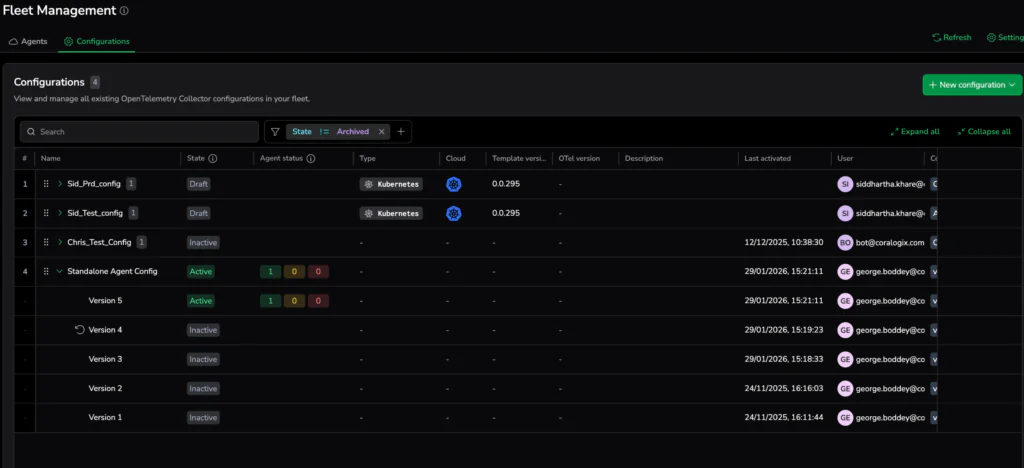Click the Standalone Agent Config name
The image size is (1024, 468).
click(112, 271)
